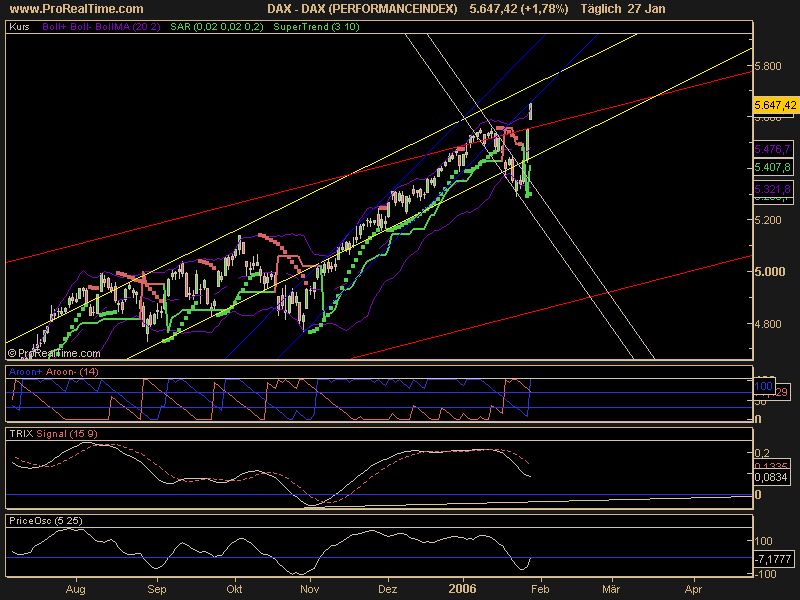This screenshot has width=800, height=600.
Task: Click the PriceOsc 100 axis label
Action: coord(764,541)
